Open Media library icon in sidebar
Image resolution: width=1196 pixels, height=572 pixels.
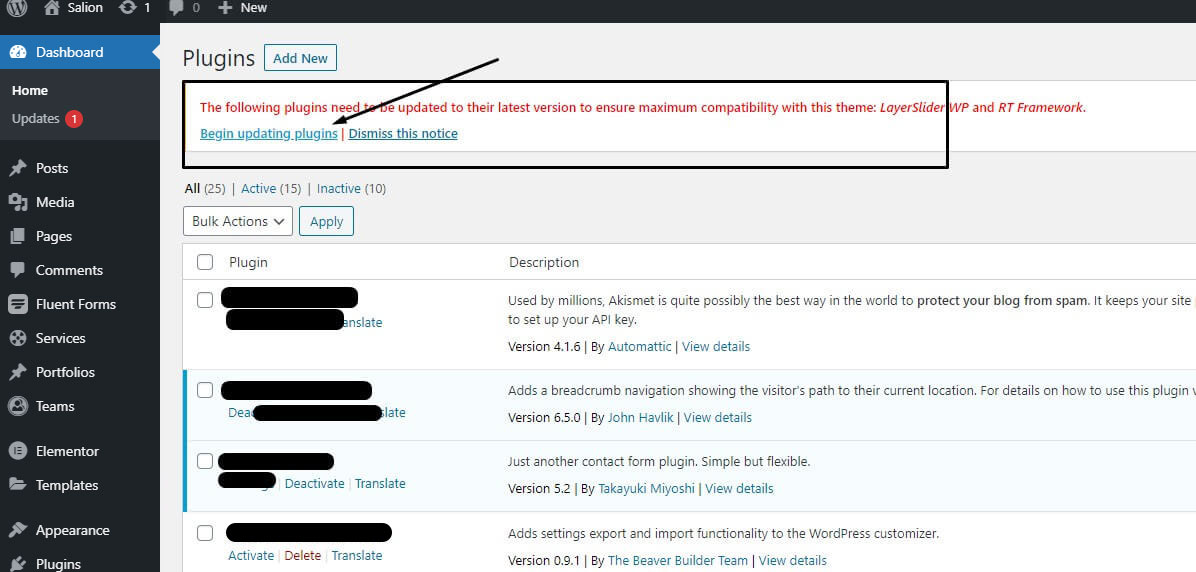coord(18,202)
